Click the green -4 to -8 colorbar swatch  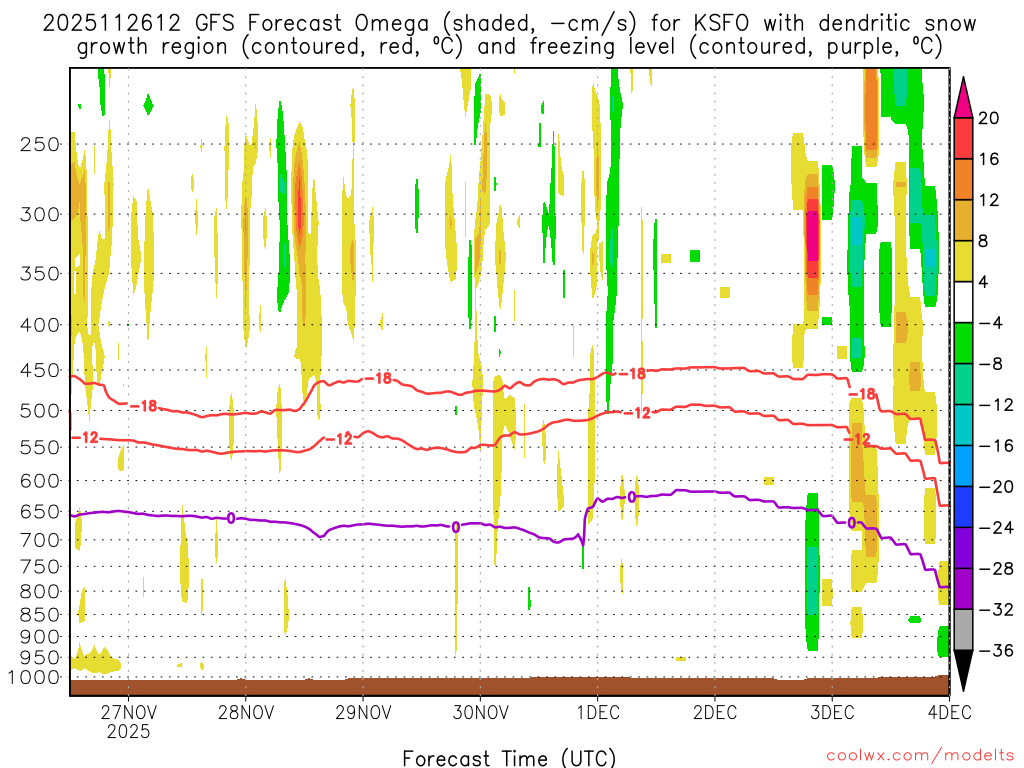pos(963,344)
